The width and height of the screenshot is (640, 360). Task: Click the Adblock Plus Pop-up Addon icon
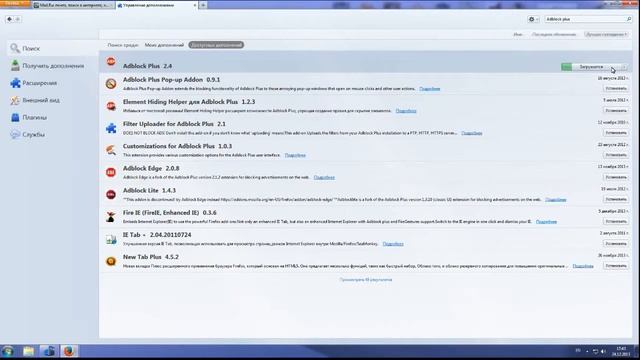(111, 84)
